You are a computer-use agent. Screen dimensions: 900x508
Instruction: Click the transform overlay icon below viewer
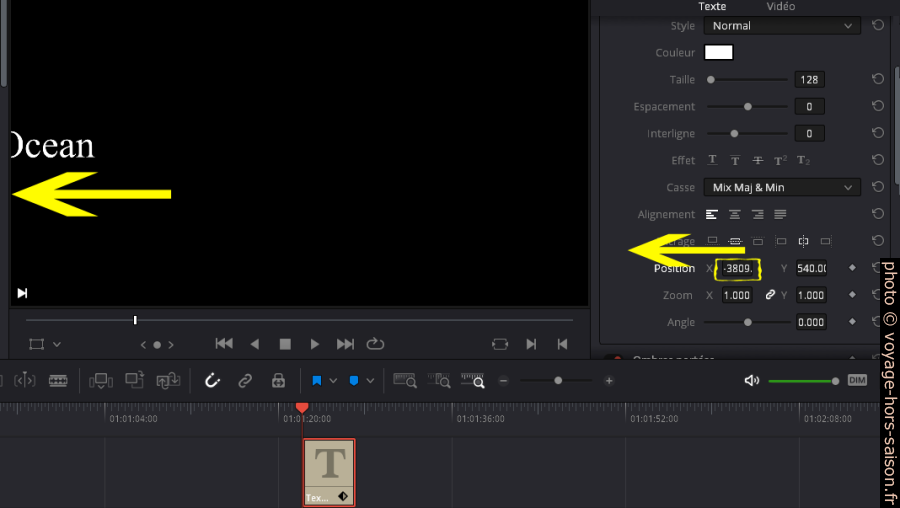[37, 344]
